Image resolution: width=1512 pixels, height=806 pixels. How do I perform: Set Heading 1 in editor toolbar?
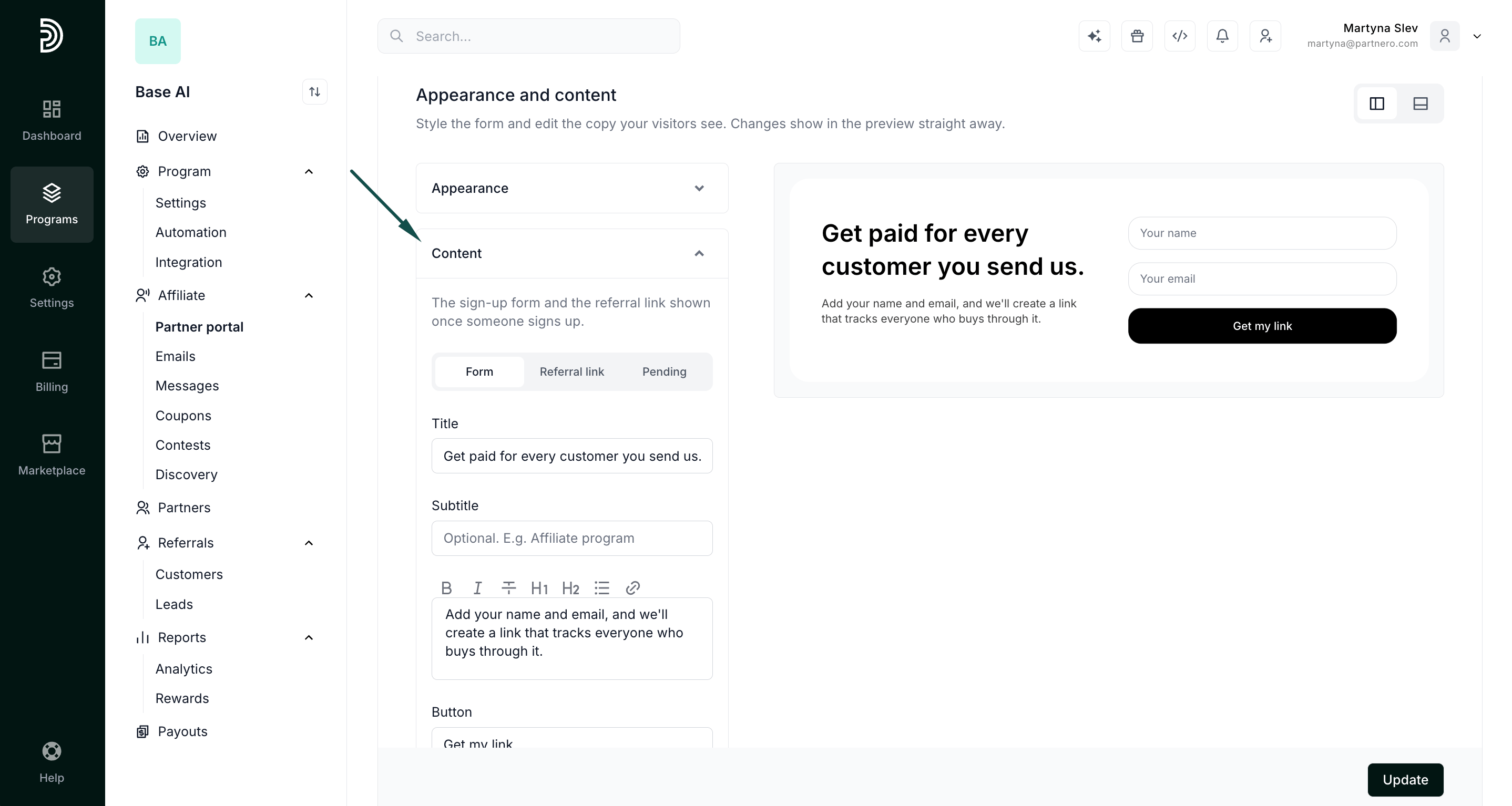pyautogui.click(x=539, y=588)
